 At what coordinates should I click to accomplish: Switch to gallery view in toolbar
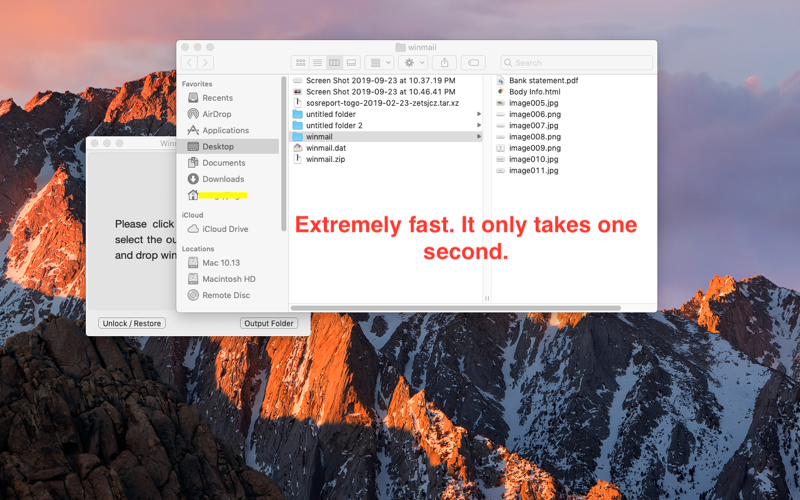click(x=352, y=63)
